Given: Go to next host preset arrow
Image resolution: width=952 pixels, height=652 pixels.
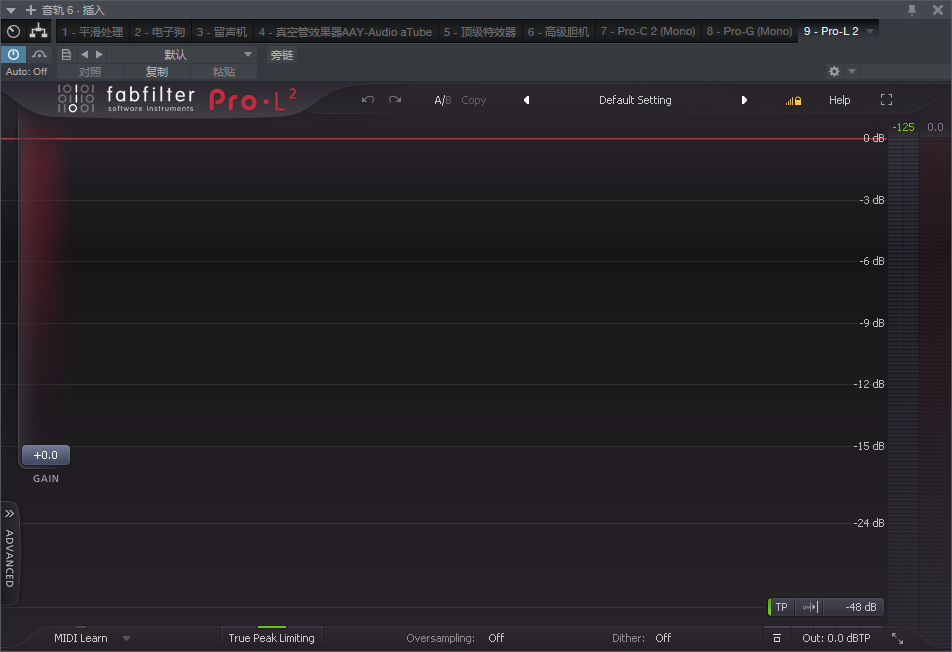Looking at the screenshot, I should (100, 55).
